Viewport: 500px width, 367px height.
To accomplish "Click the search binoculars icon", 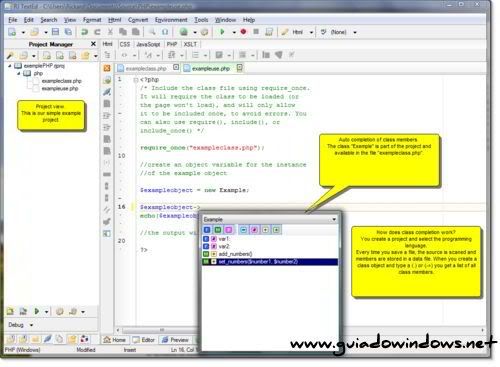I will (152, 32).
